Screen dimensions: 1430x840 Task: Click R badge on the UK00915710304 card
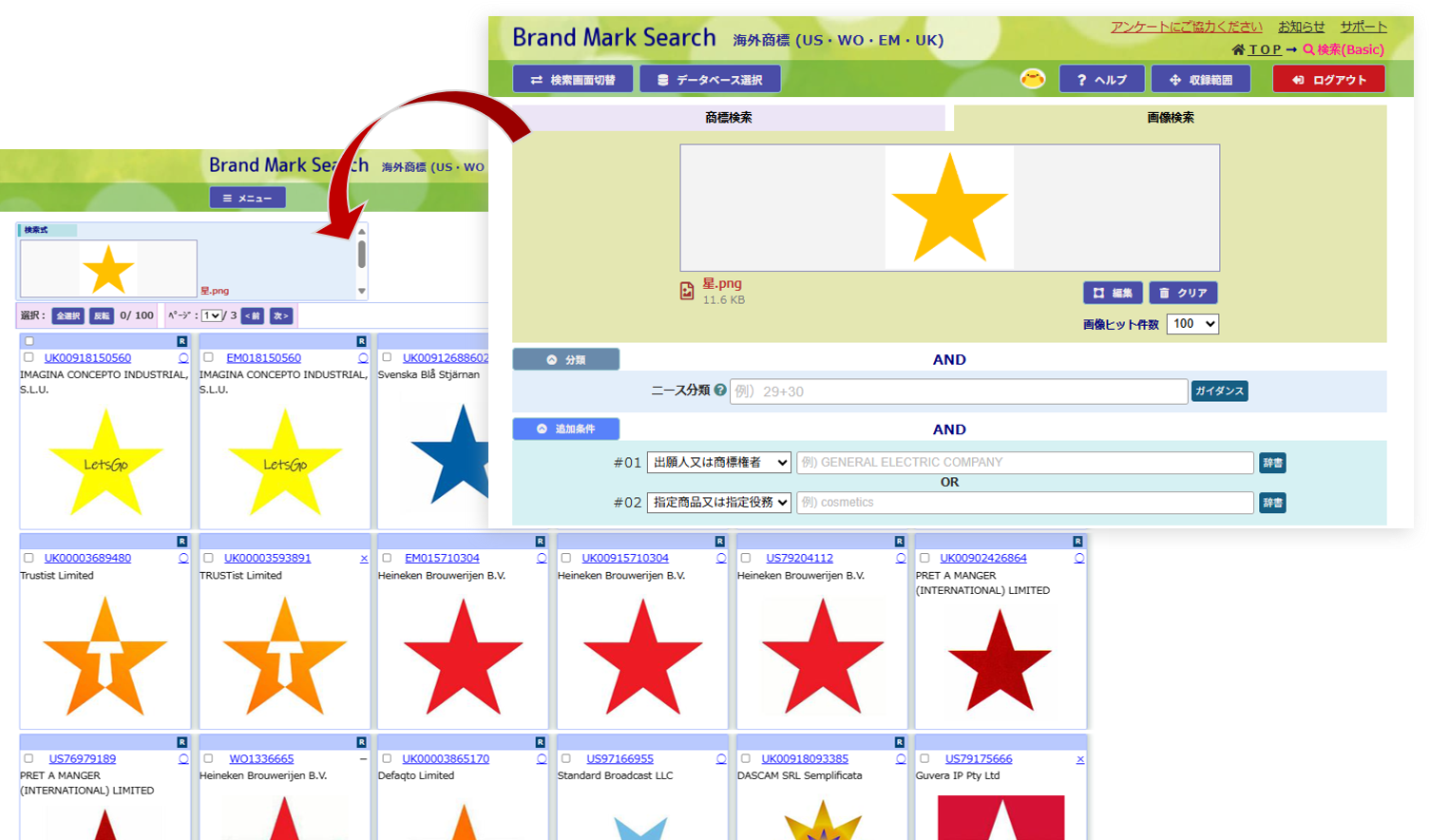click(719, 542)
